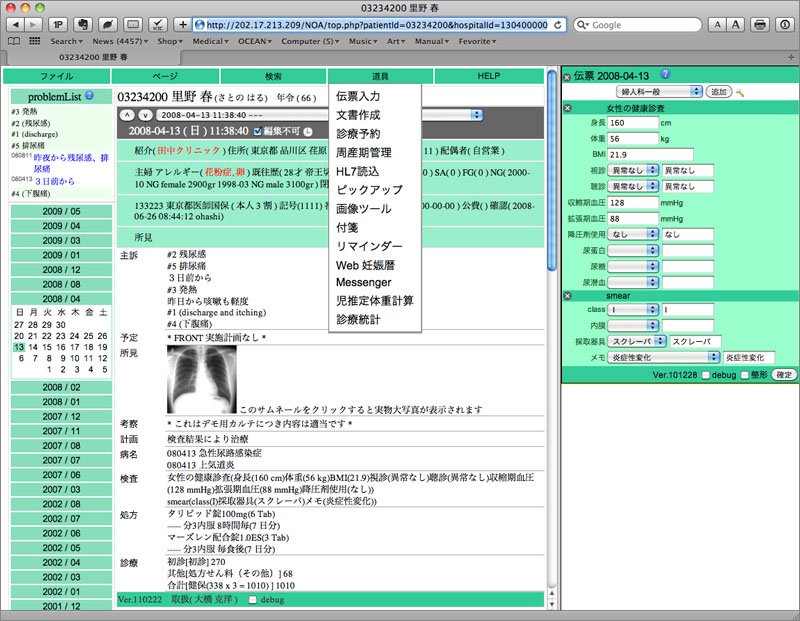800x621 pixels.
Task: Click the main page vertical scrollbar thumb
Action: click(552, 170)
